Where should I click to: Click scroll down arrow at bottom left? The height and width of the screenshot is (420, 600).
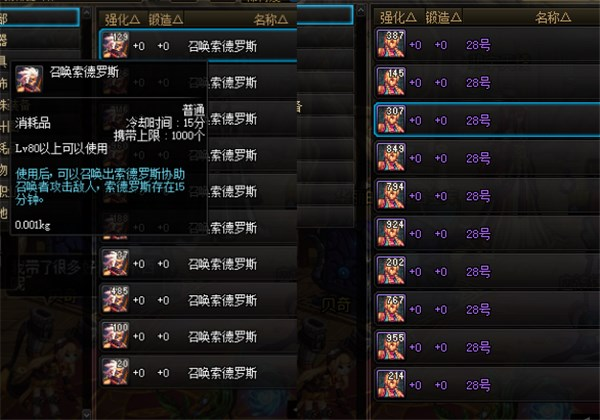click(86, 414)
